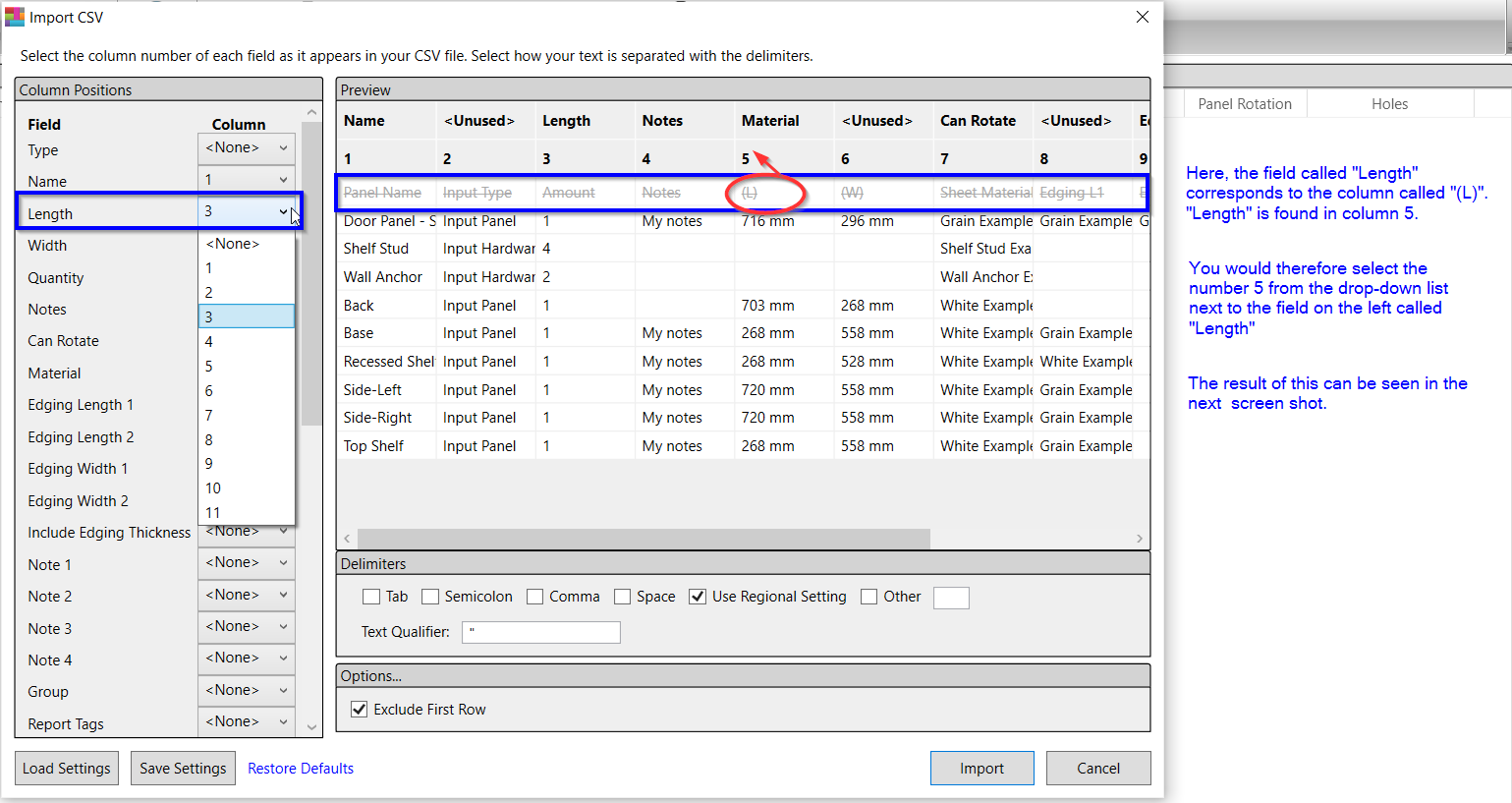Viewport: 1512px width, 803px height.
Task: Uncheck Use Regional Setting
Action: (x=698, y=597)
